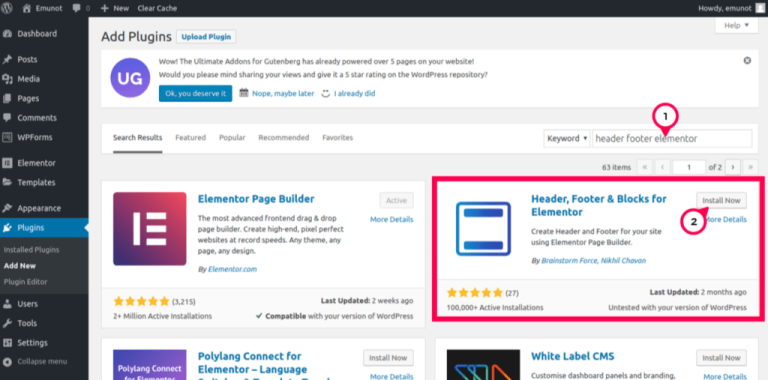
Task: Open the Brainstorm Force author link
Action: click(x=569, y=261)
